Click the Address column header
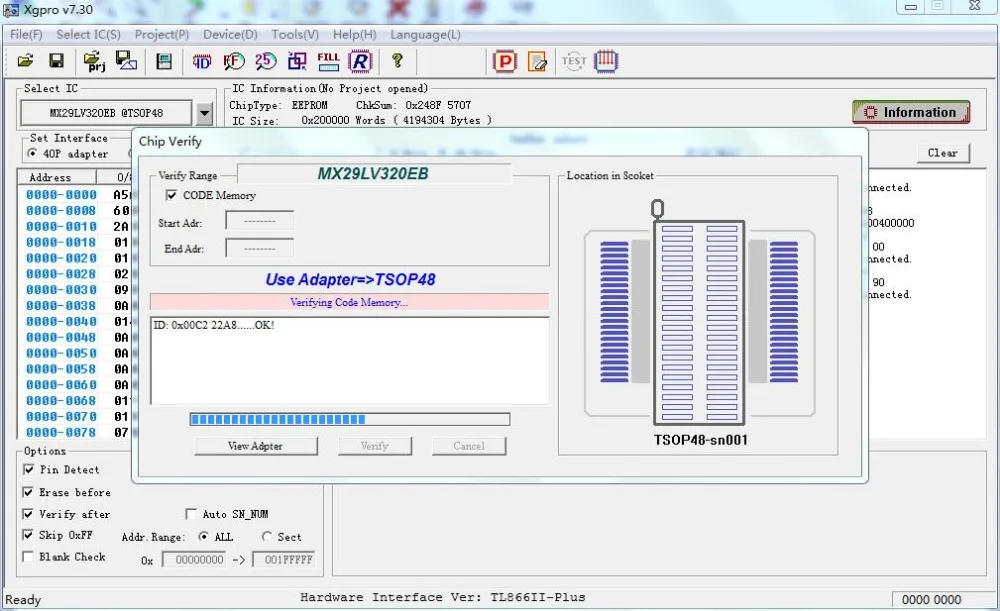The width and height of the screenshot is (1000, 611). pyautogui.click(x=56, y=177)
